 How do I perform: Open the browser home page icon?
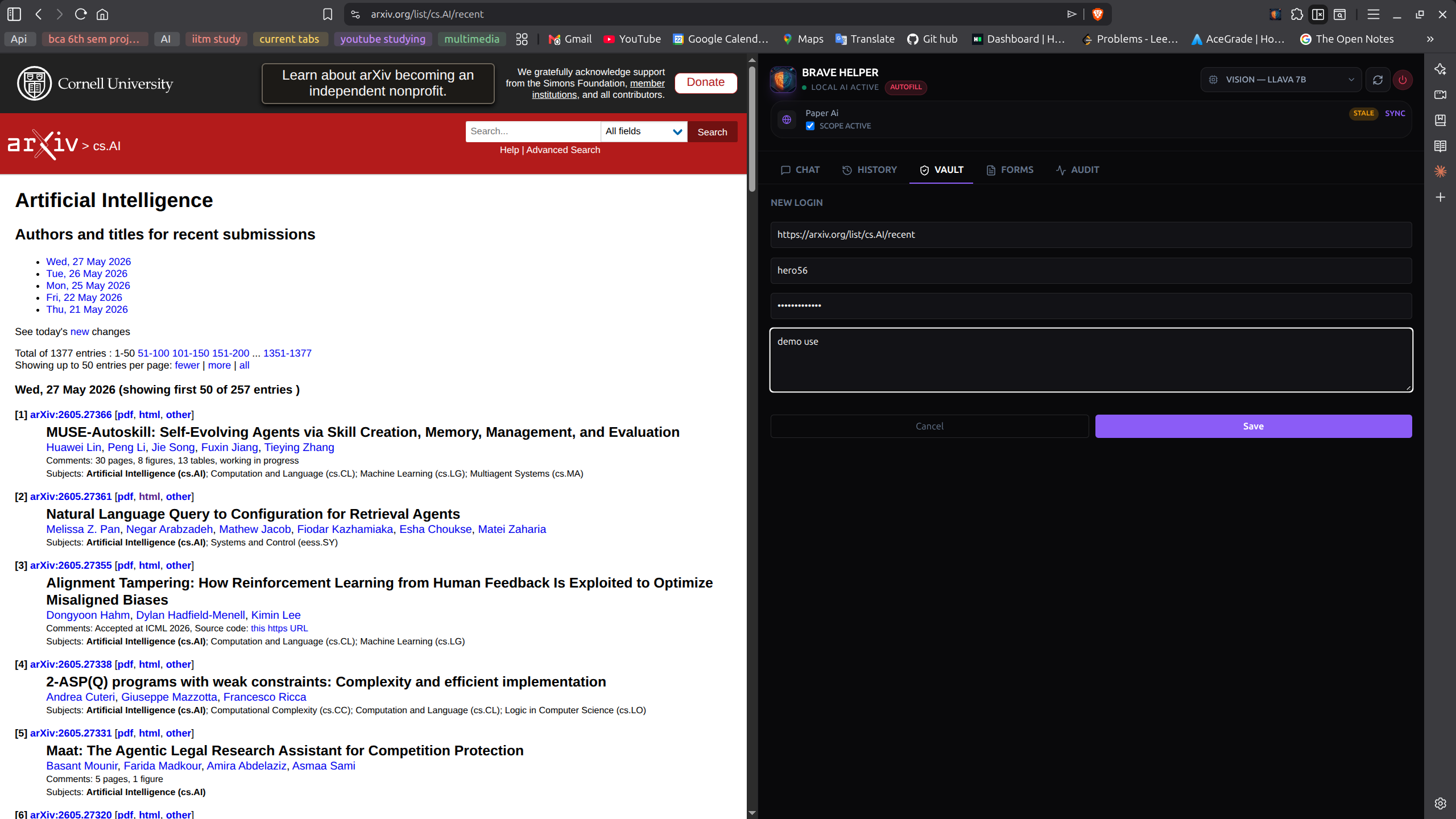102,14
